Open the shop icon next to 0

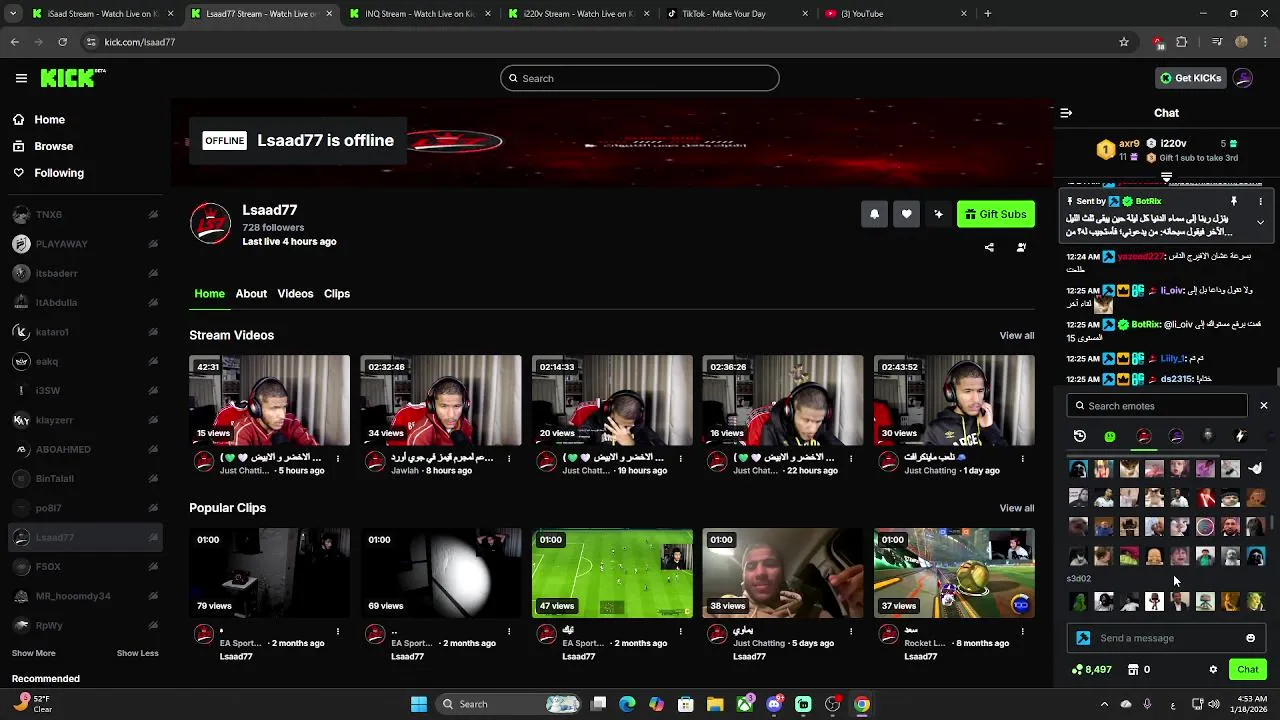(1133, 670)
